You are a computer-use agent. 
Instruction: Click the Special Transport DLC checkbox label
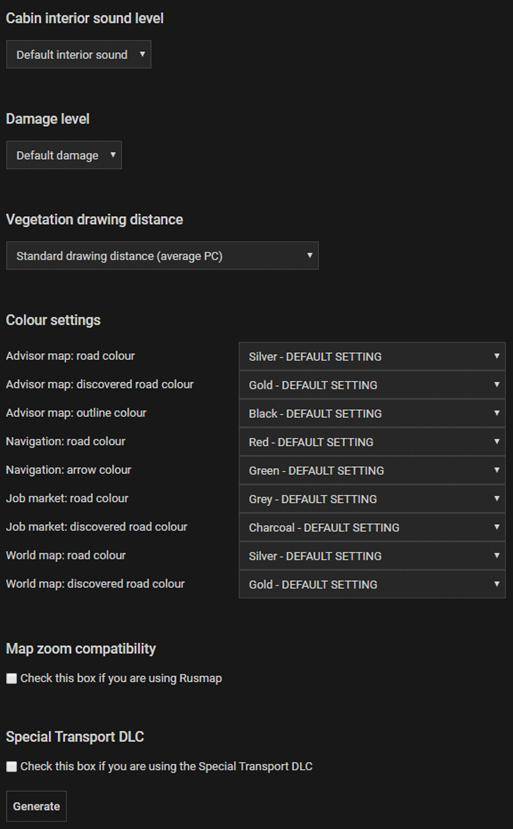pos(166,767)
